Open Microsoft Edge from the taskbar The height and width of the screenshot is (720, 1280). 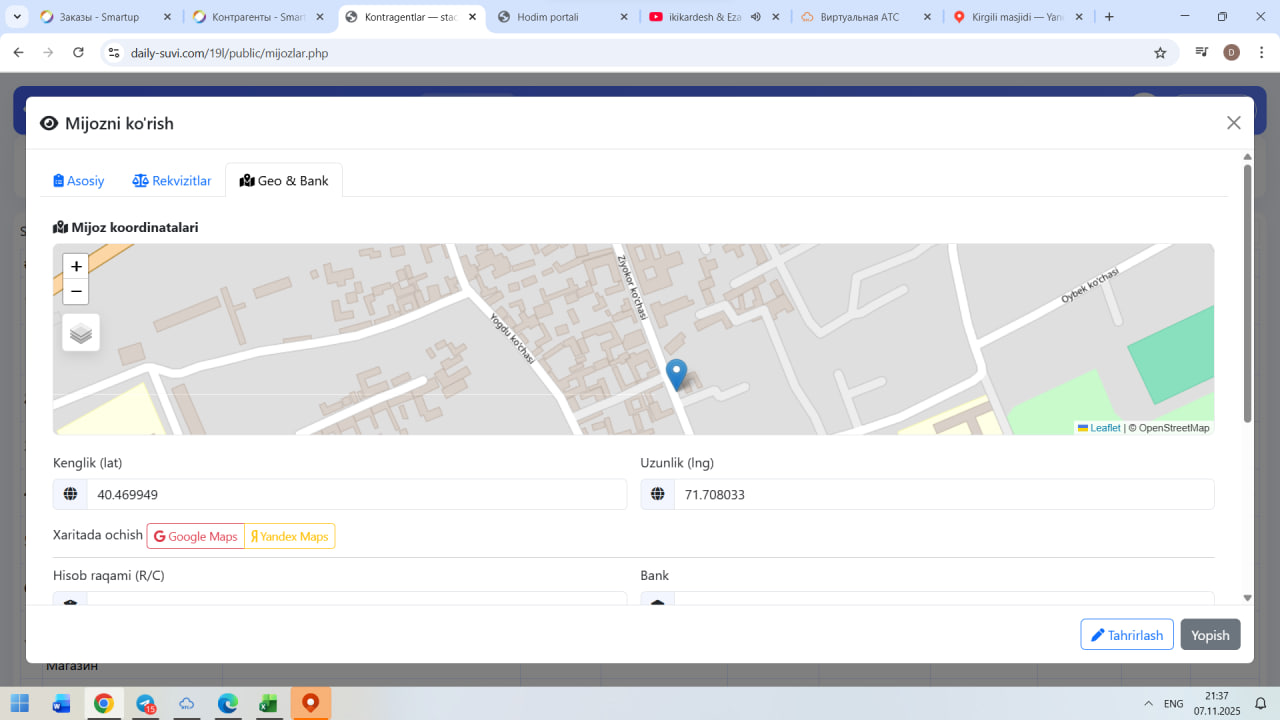[x=227, y=703]
